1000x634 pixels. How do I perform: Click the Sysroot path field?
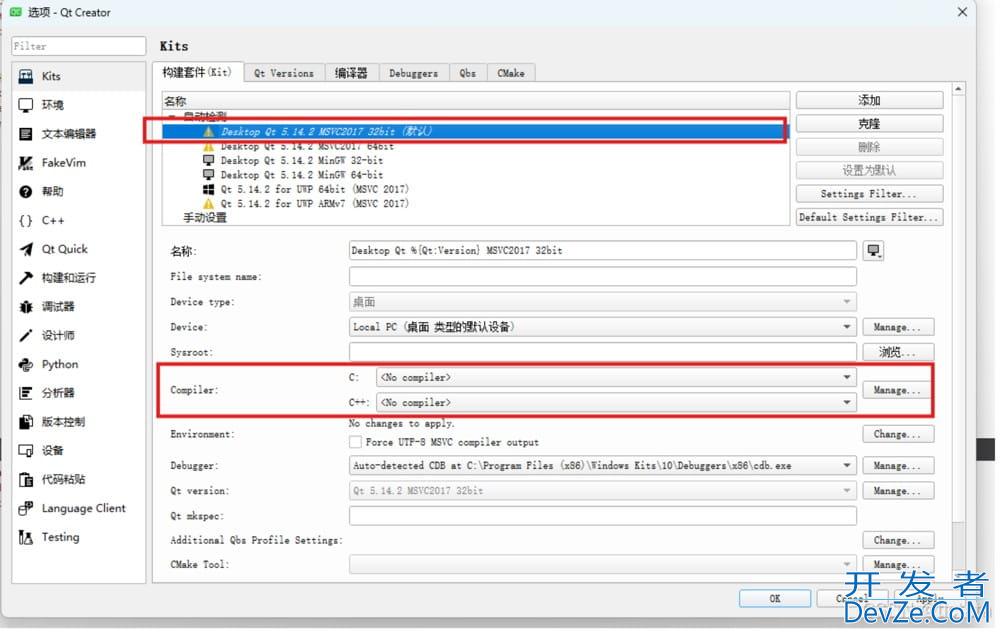pos(603,353)
